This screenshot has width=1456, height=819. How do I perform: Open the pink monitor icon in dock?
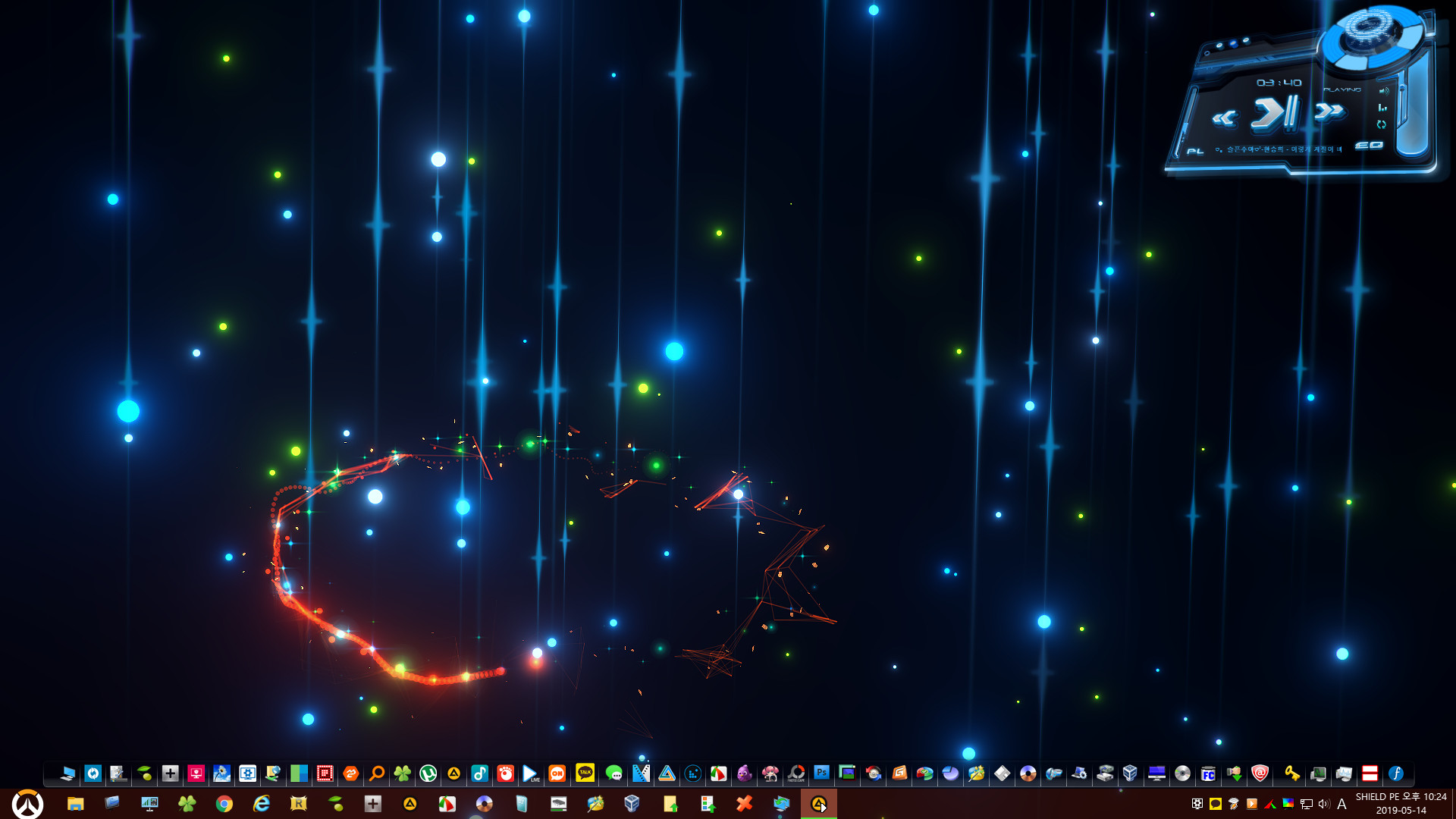coord(196,773)
